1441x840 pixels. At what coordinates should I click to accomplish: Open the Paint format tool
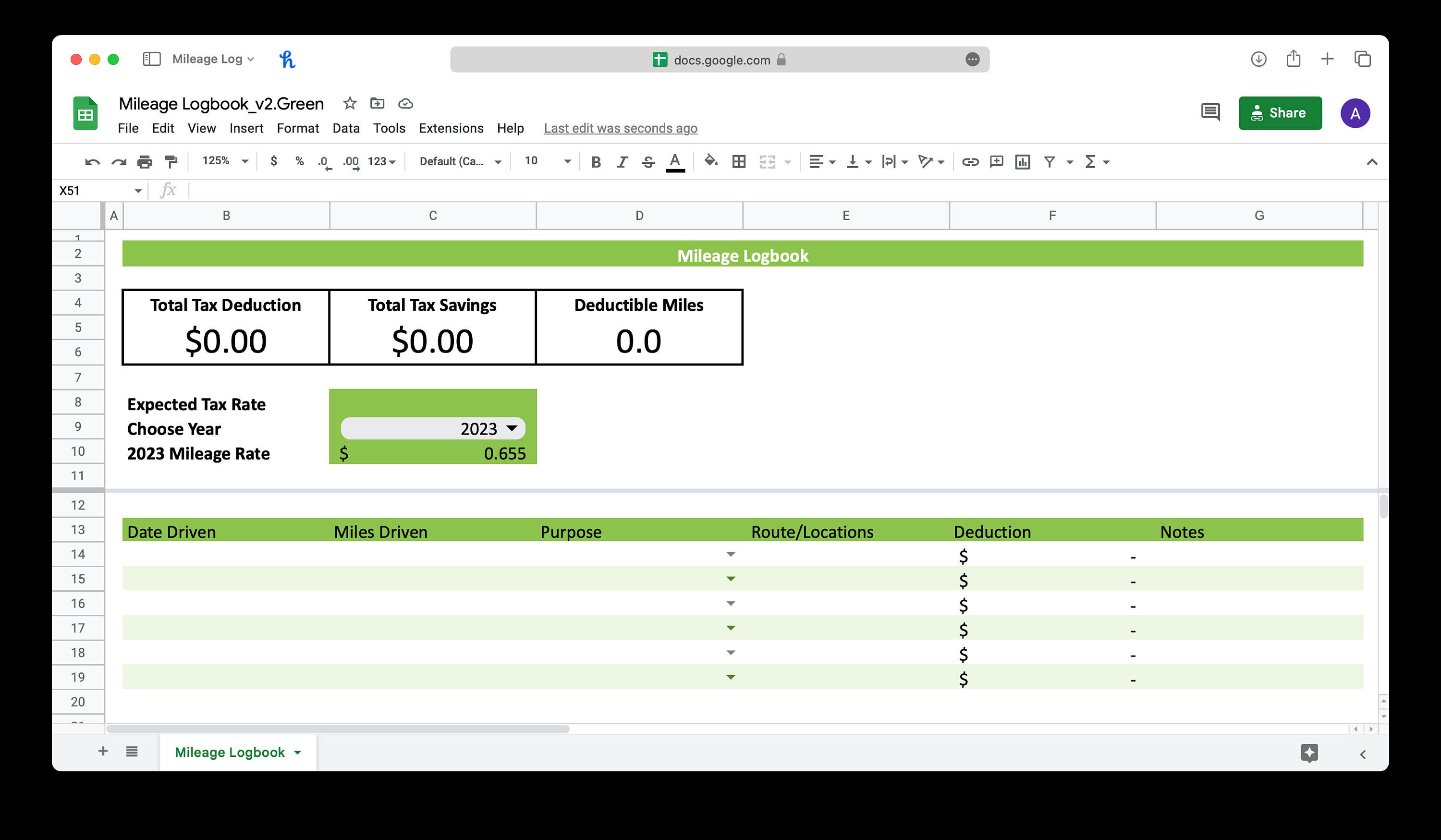[x=172, y=161]
